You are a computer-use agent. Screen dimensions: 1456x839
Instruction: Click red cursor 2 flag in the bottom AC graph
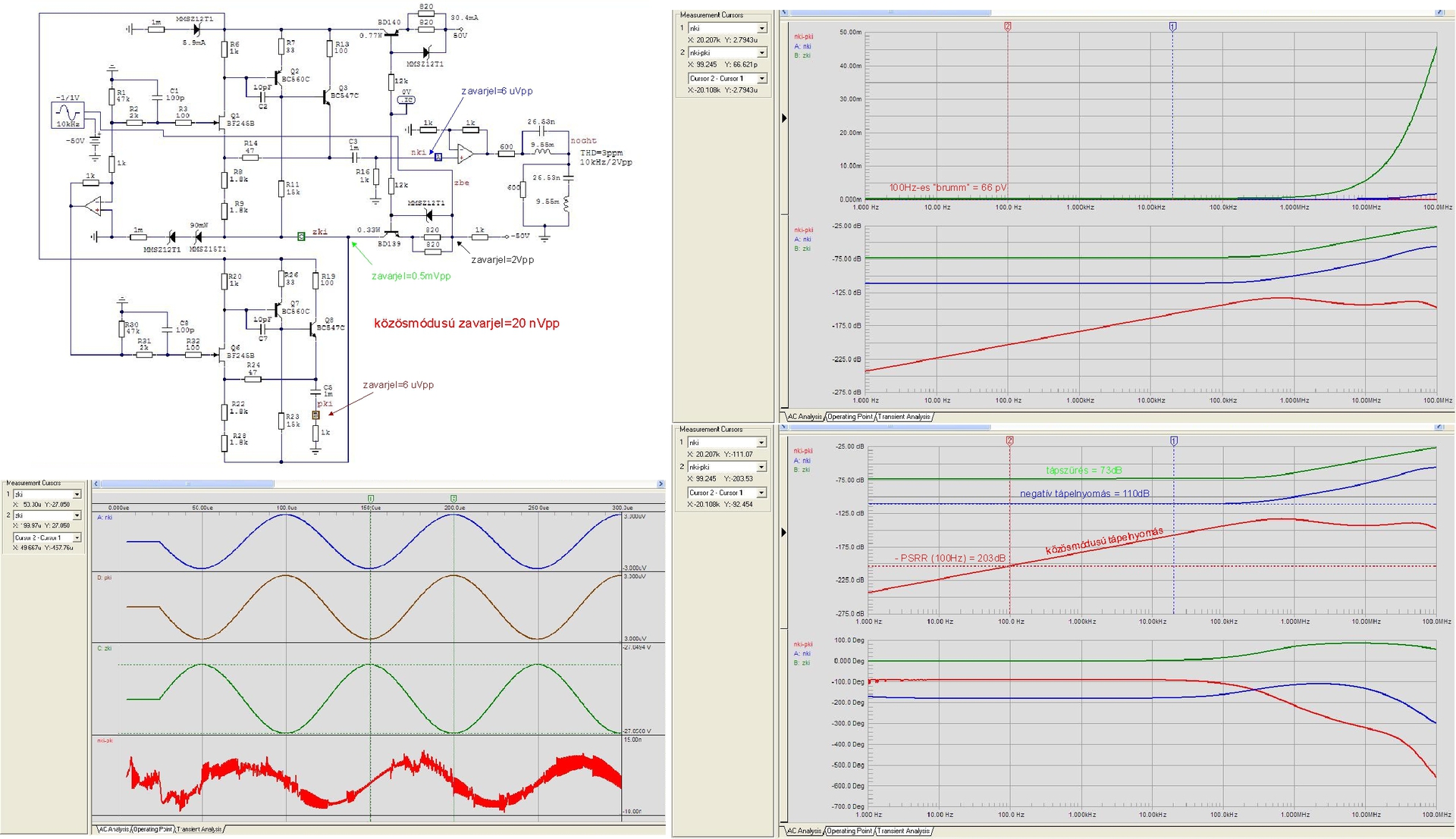tap(1009, 440)
